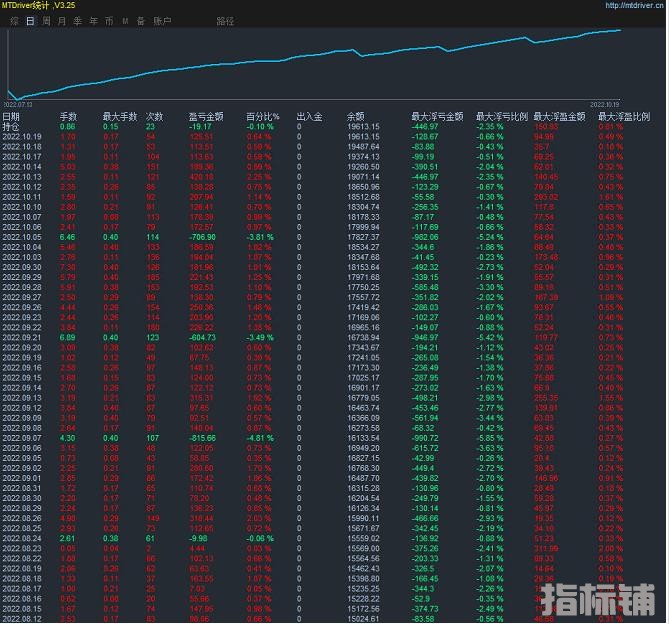Click the 路径 (path) button
The height and width of the screenshot is (624, 669).
point(226,20)
